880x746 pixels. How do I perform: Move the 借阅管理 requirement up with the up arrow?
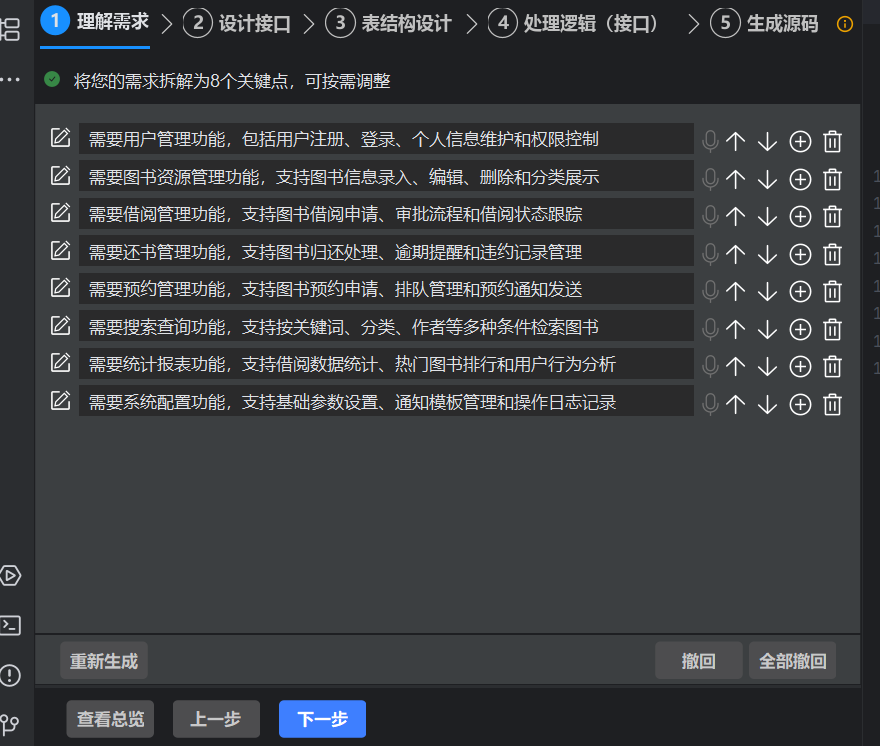[x=736, y=216]
